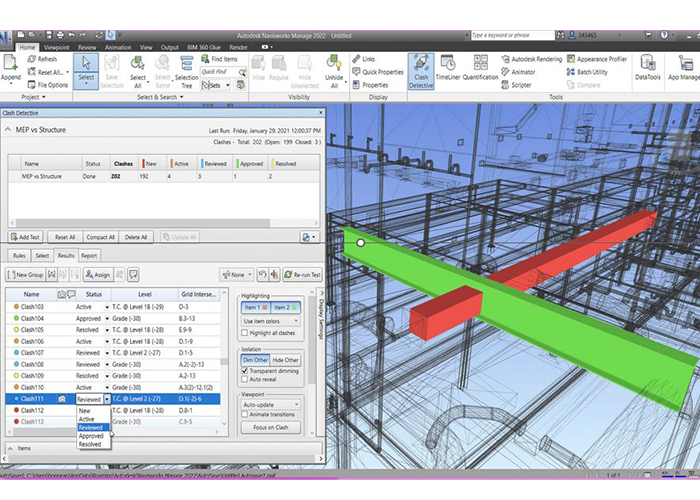Screen dimensions: 700x500
Task: Open the Auto-update viewpoint dropdown
Action: click(271, 404)
